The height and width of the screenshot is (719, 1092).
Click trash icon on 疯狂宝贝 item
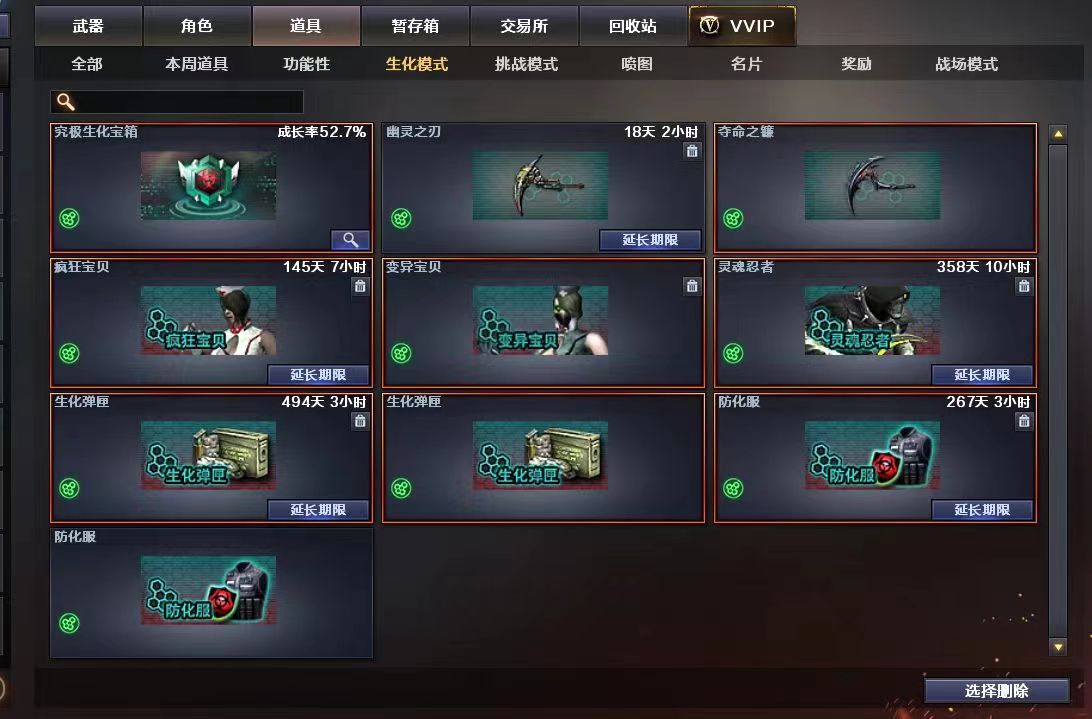click(x=360, y=286)
